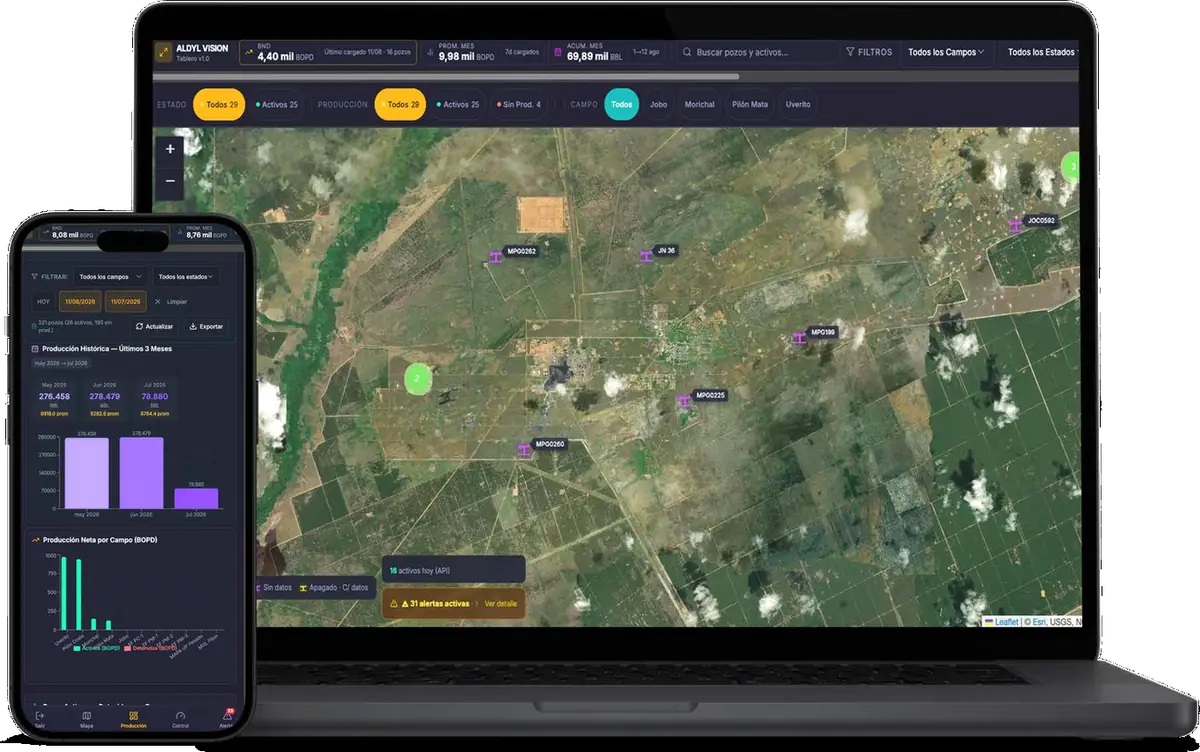Select the JOC0592 well marker on map
Image resolution: width=1200 pixels, height=752 pixels.
click(x=1016, y=226)
